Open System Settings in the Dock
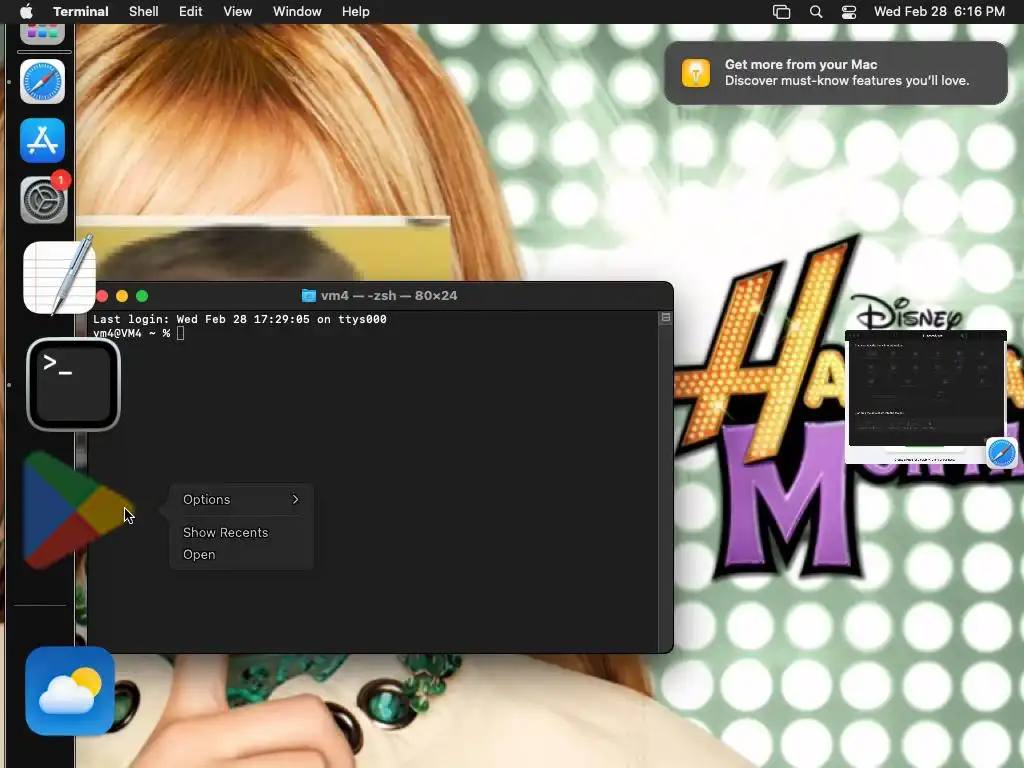The image size is (1024, 768). click(44, 199)
